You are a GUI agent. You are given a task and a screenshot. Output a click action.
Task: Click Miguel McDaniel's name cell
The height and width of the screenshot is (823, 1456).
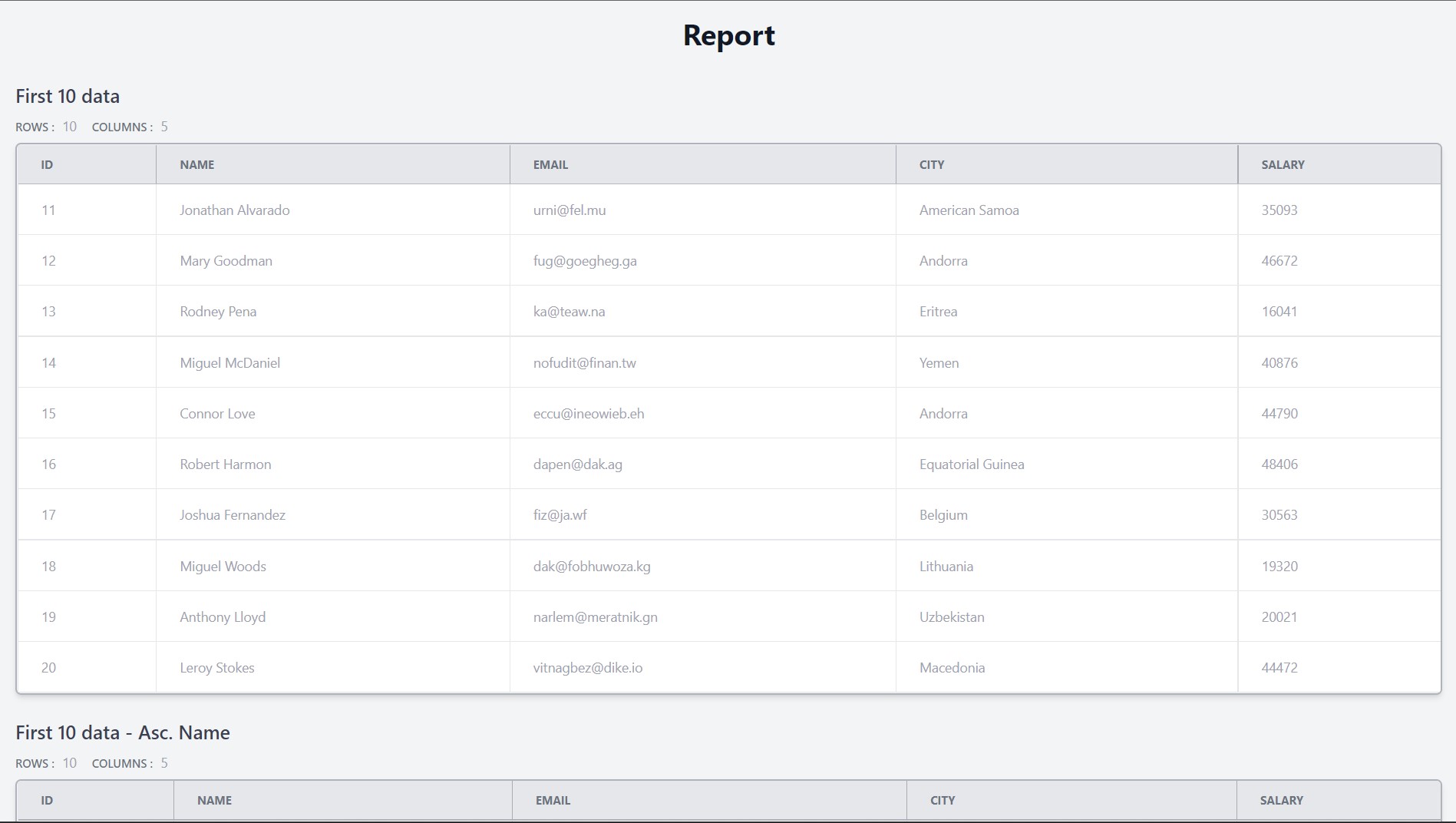pyautogui.click(x=229, y=362)
